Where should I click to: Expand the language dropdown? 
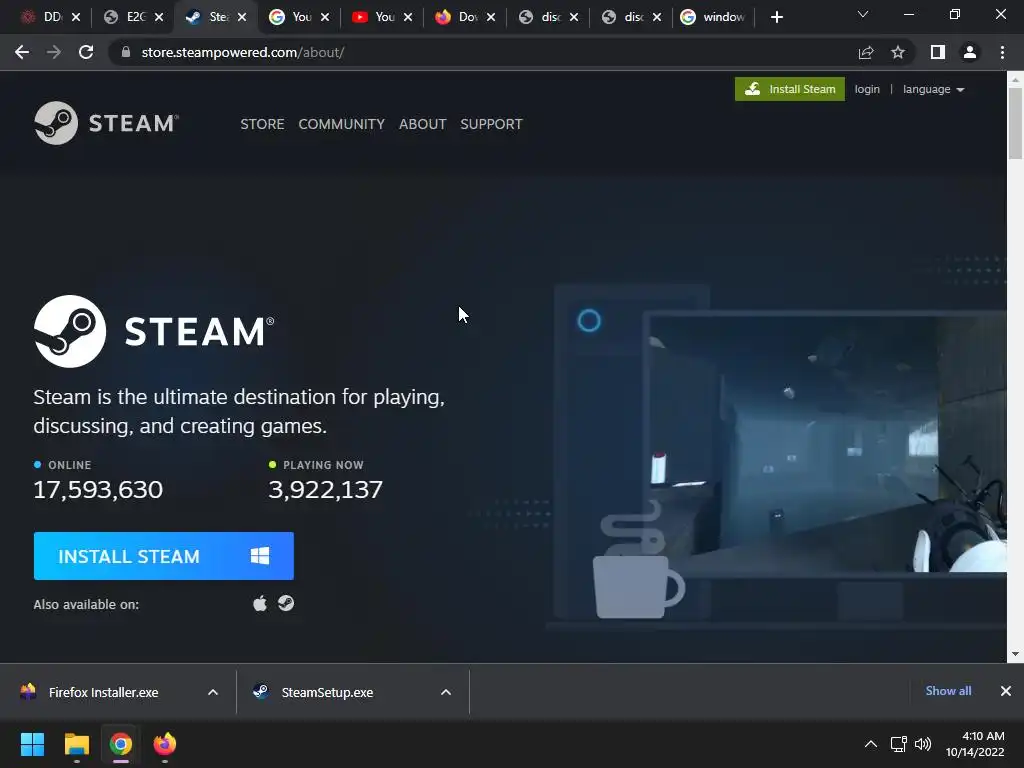click(933, 89)
